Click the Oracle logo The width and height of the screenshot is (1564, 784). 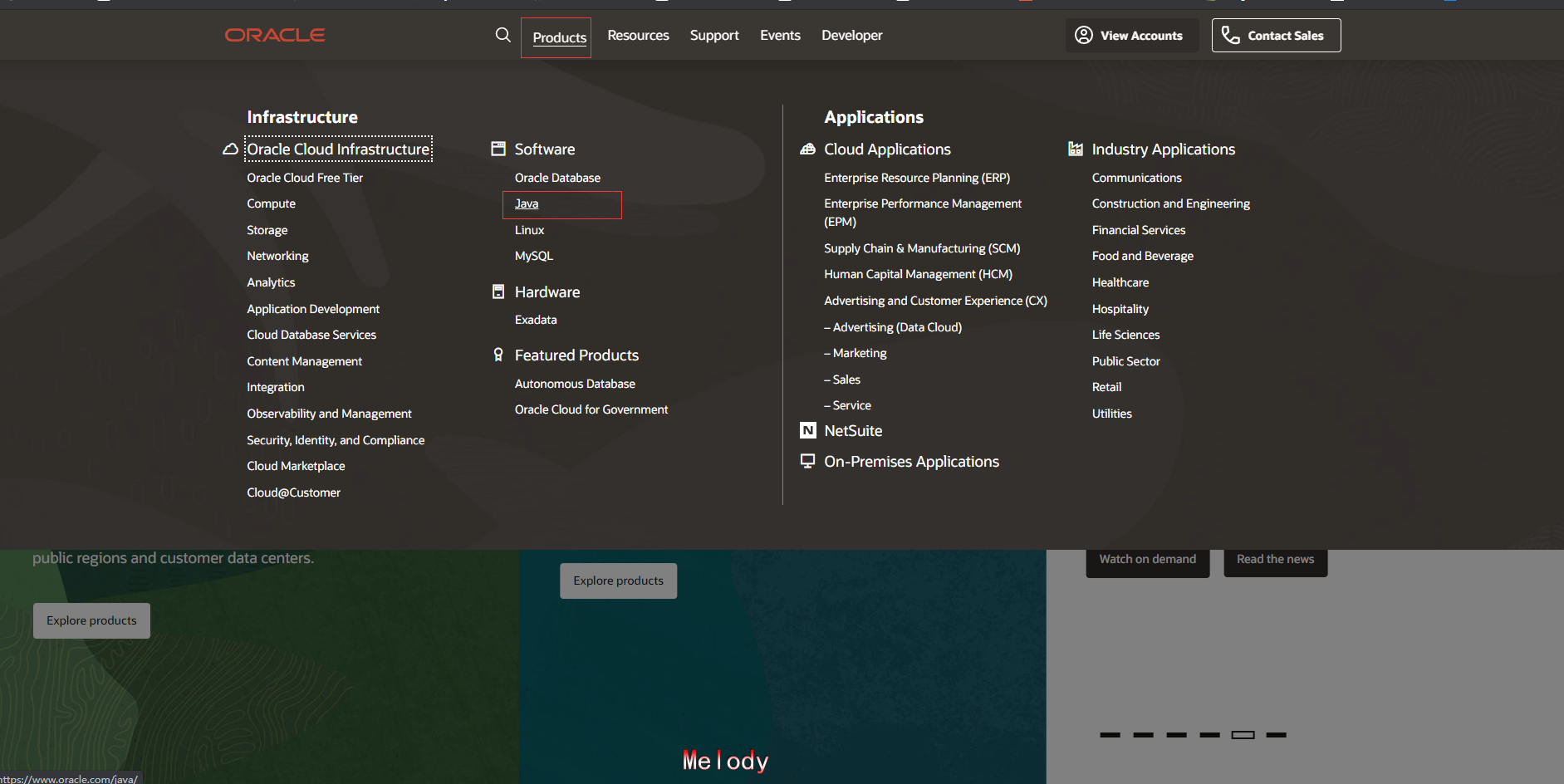coord(275,35)
